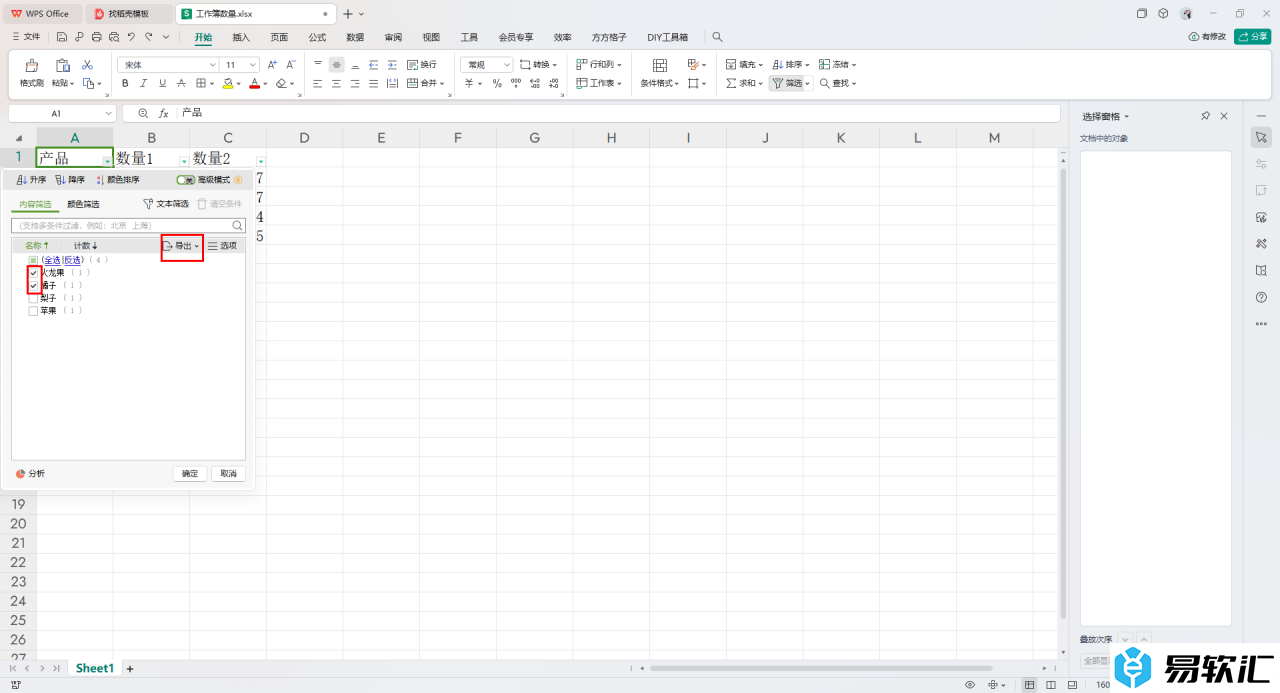The height and width of the screenshot is (693, 1280).
Task: Click the Invert Selection (反选) link
Action: click(71, 260)
